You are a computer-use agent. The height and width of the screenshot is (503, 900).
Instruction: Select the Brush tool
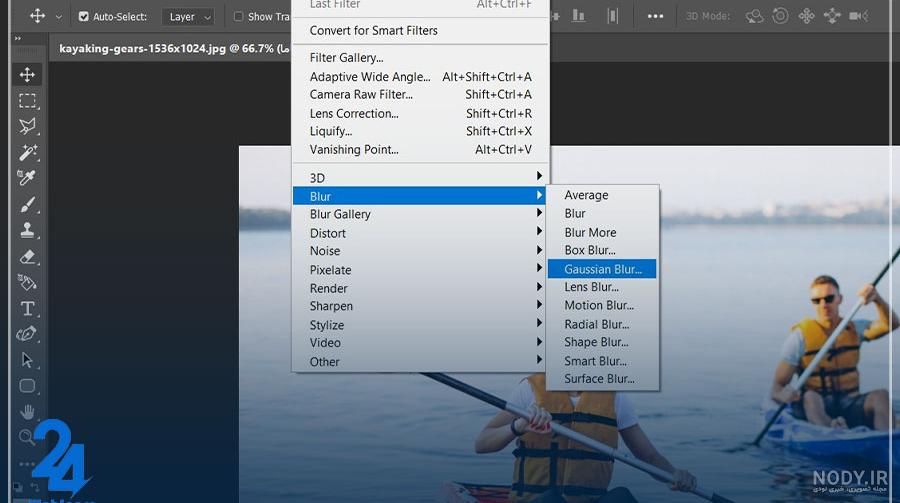27,204
